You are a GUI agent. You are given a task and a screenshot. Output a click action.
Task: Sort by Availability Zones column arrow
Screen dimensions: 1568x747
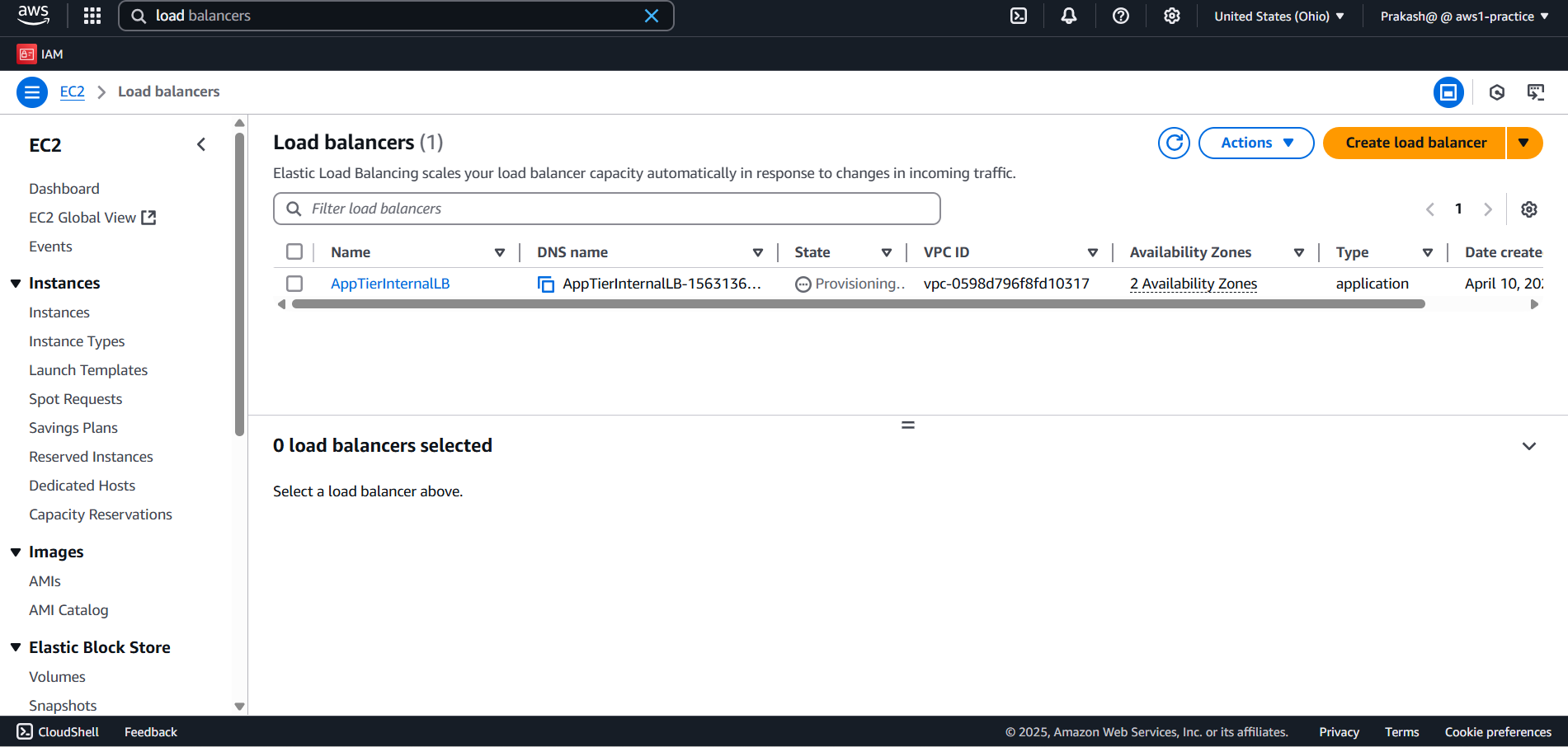tap(1299, 252)
